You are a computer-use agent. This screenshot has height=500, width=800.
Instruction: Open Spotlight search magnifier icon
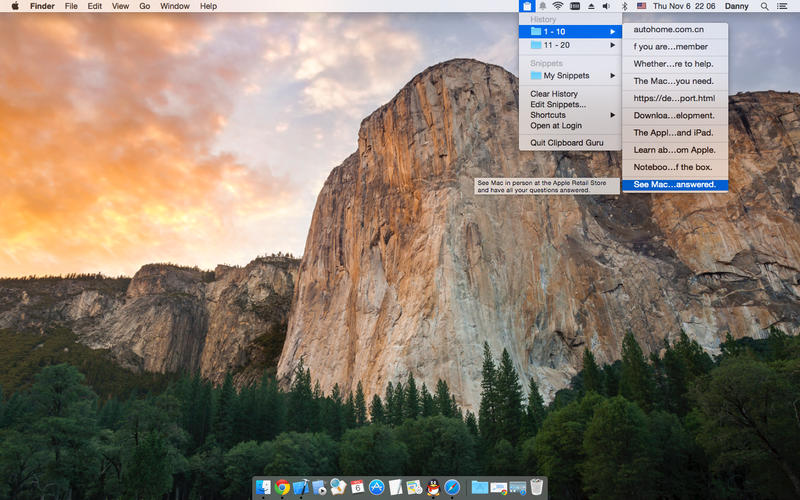pyautogui.click(x=765, y=6)
